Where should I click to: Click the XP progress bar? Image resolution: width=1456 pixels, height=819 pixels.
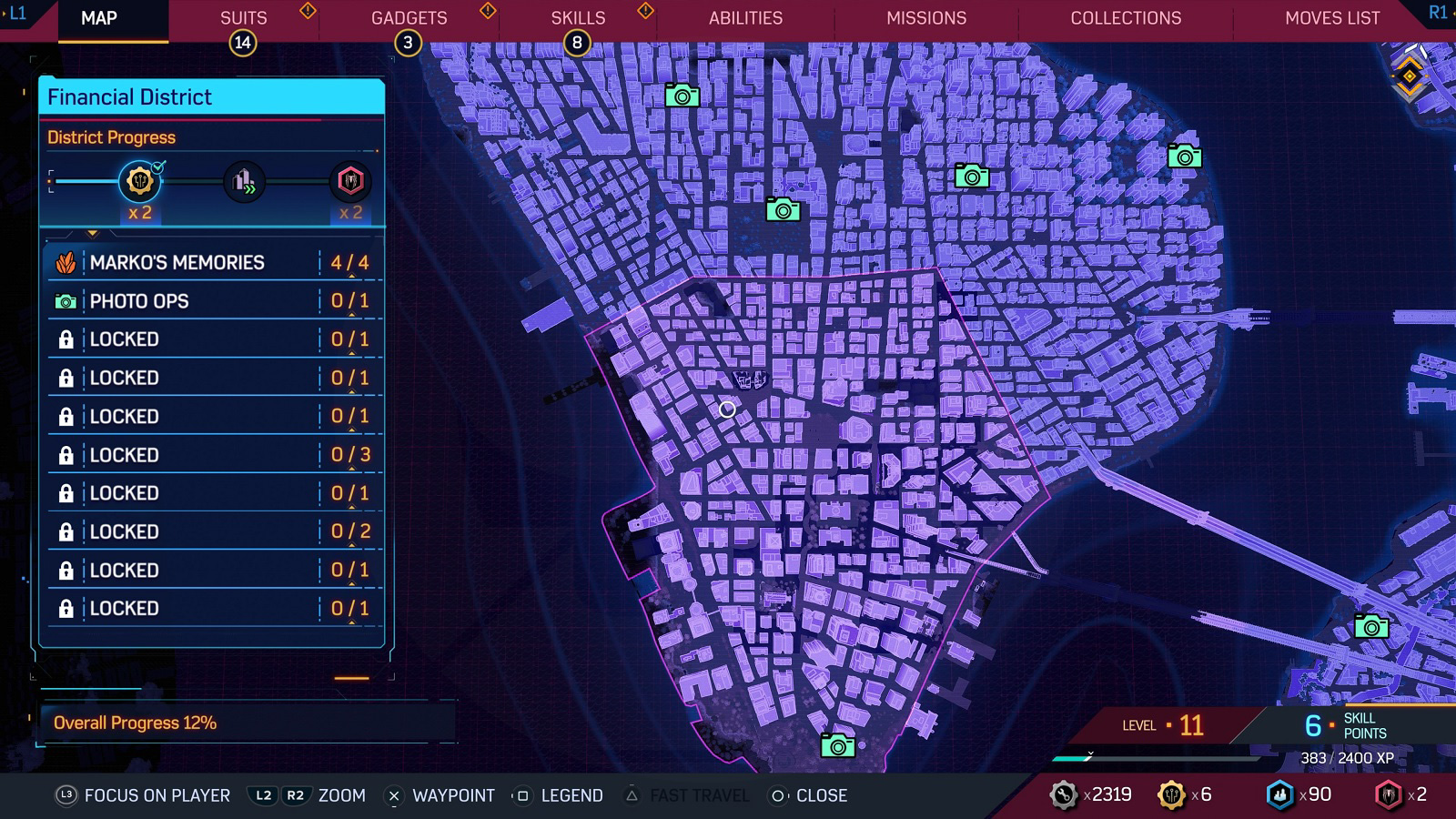[x=1156, y=757]
